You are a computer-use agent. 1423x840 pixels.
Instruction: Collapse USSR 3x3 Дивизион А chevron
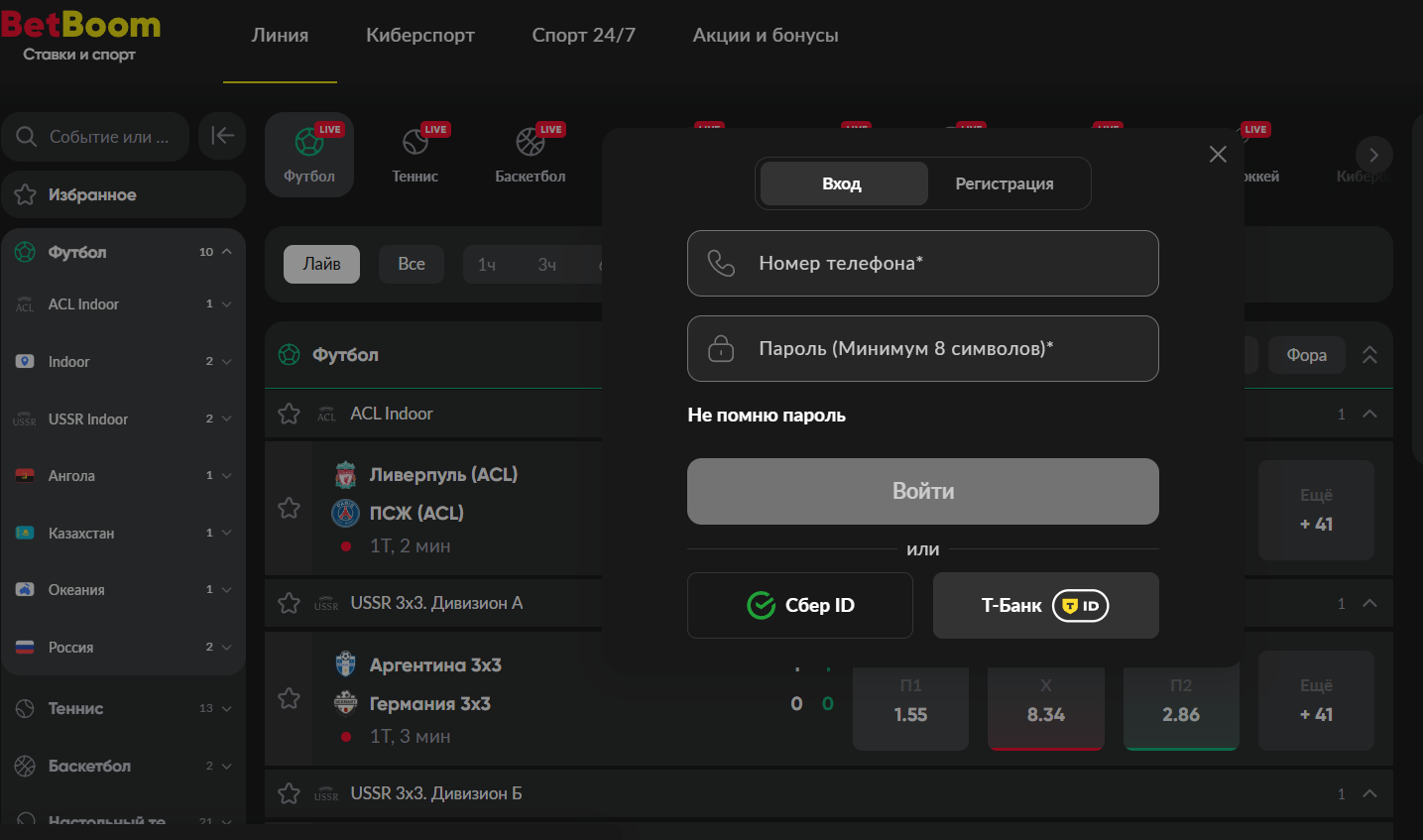pos(1369,603)
